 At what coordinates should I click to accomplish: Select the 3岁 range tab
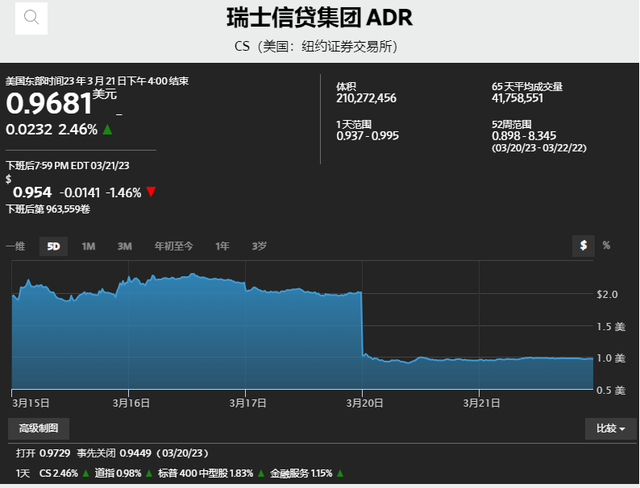pyautogui.click(x=259, y=246)
